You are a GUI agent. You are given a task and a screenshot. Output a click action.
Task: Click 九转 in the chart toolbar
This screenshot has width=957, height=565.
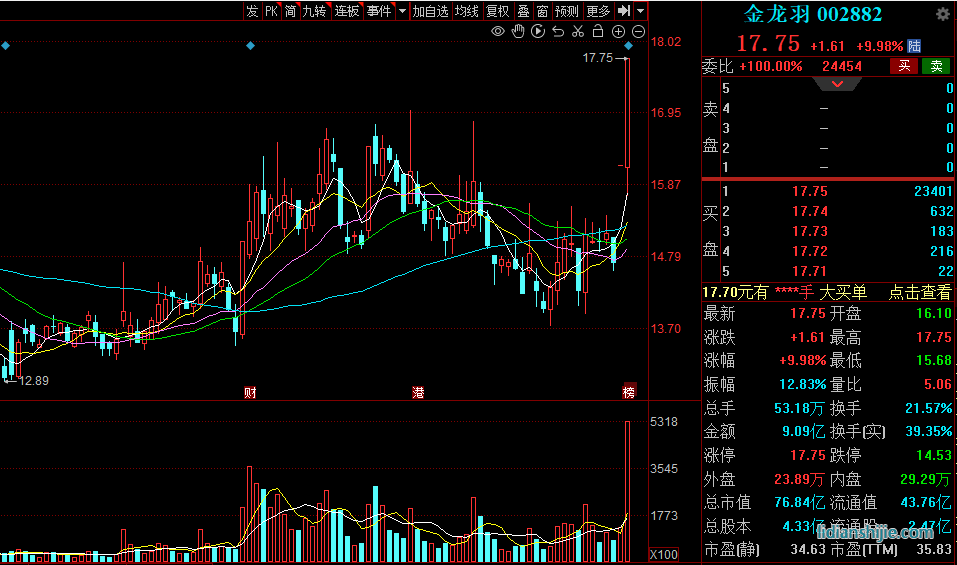point(314,11)
